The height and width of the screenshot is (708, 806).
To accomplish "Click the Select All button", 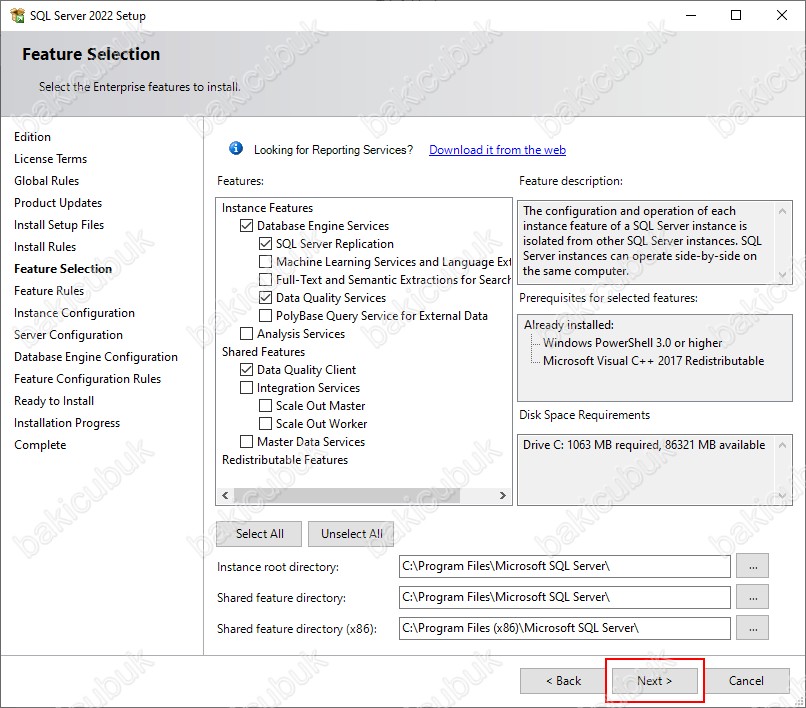I will tap(259, 534).
